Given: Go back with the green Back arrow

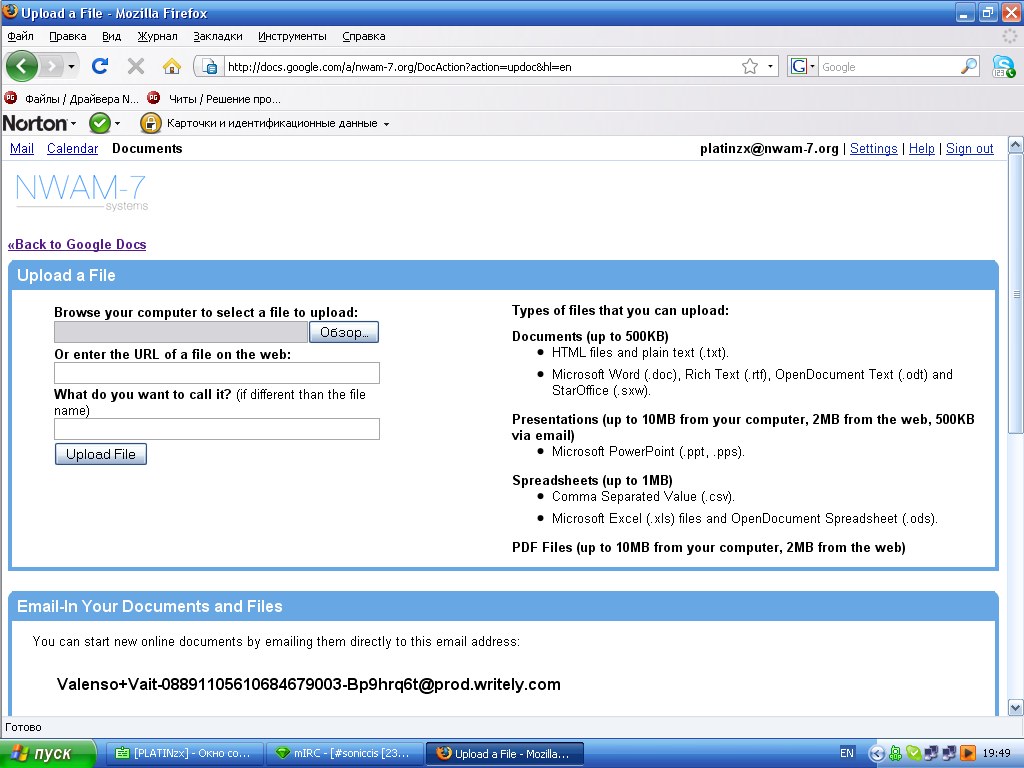Looking at the screenshot, I should pos(22,66).
